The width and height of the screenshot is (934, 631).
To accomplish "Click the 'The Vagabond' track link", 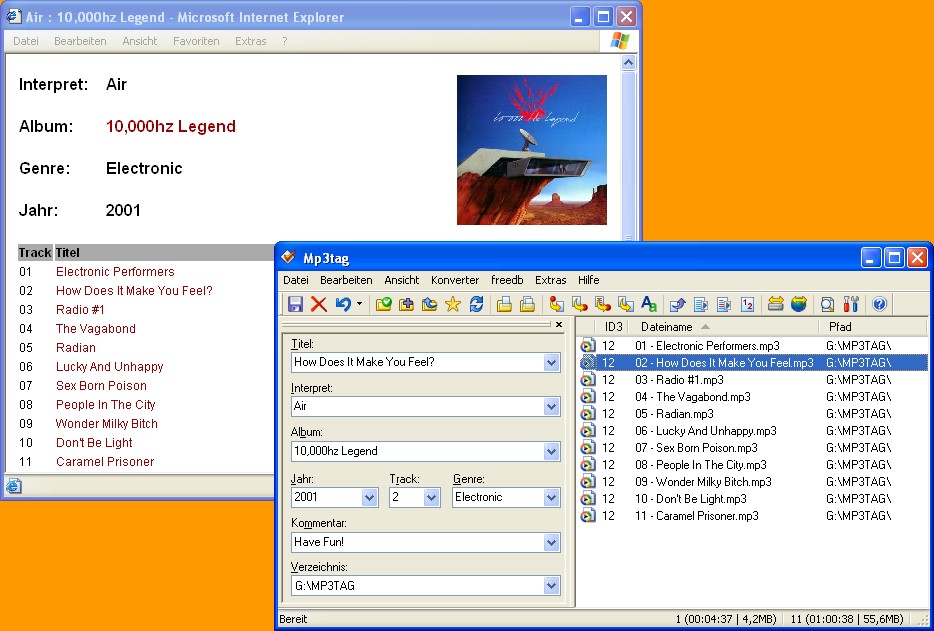I will pyautogui.click(x=96, y=329).
